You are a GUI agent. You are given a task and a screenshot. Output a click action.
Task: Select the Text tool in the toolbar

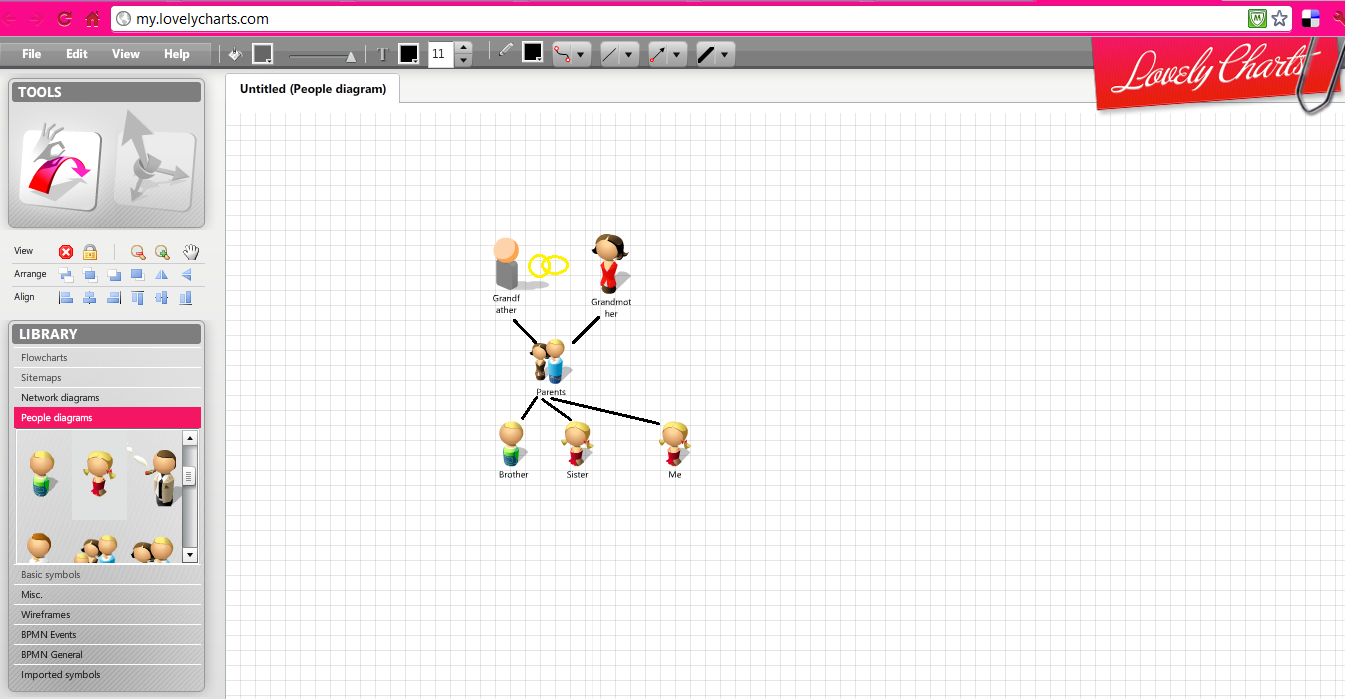(x=383, y=53)
